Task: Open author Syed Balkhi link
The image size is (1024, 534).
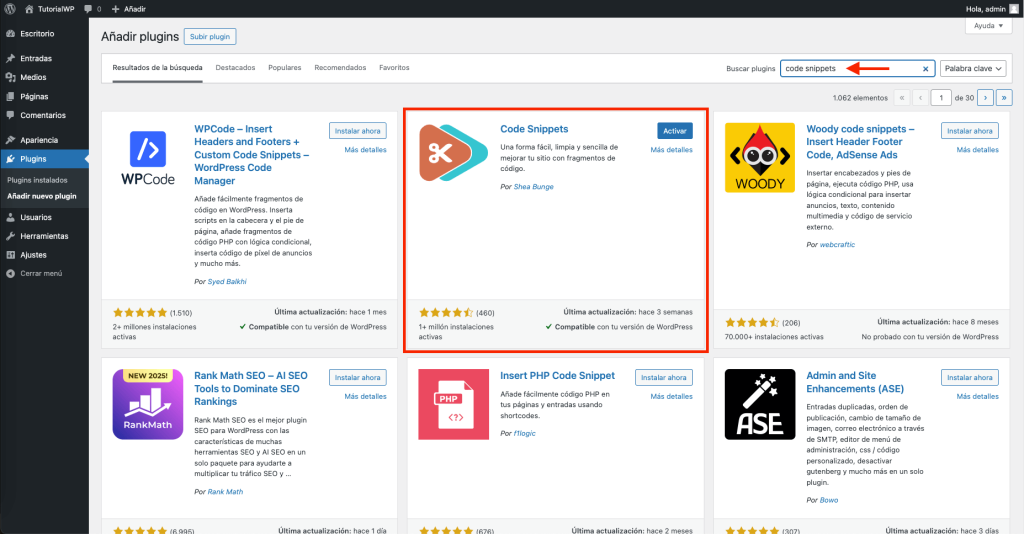Action: [227, 282]
